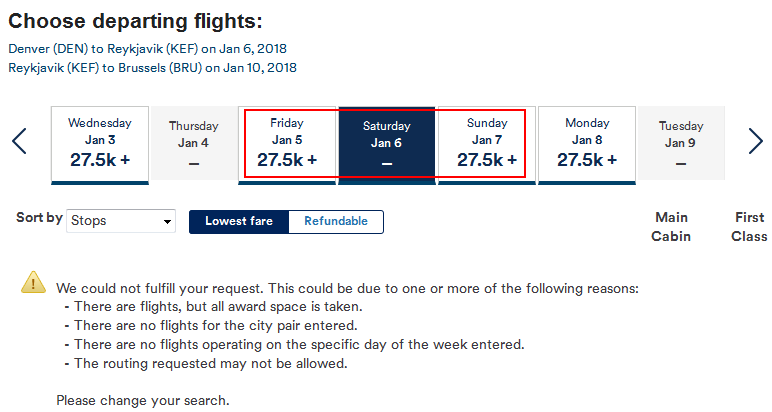Select Thursday Jan 4 date tab
The image size is (772, 412).
(193, 143)
